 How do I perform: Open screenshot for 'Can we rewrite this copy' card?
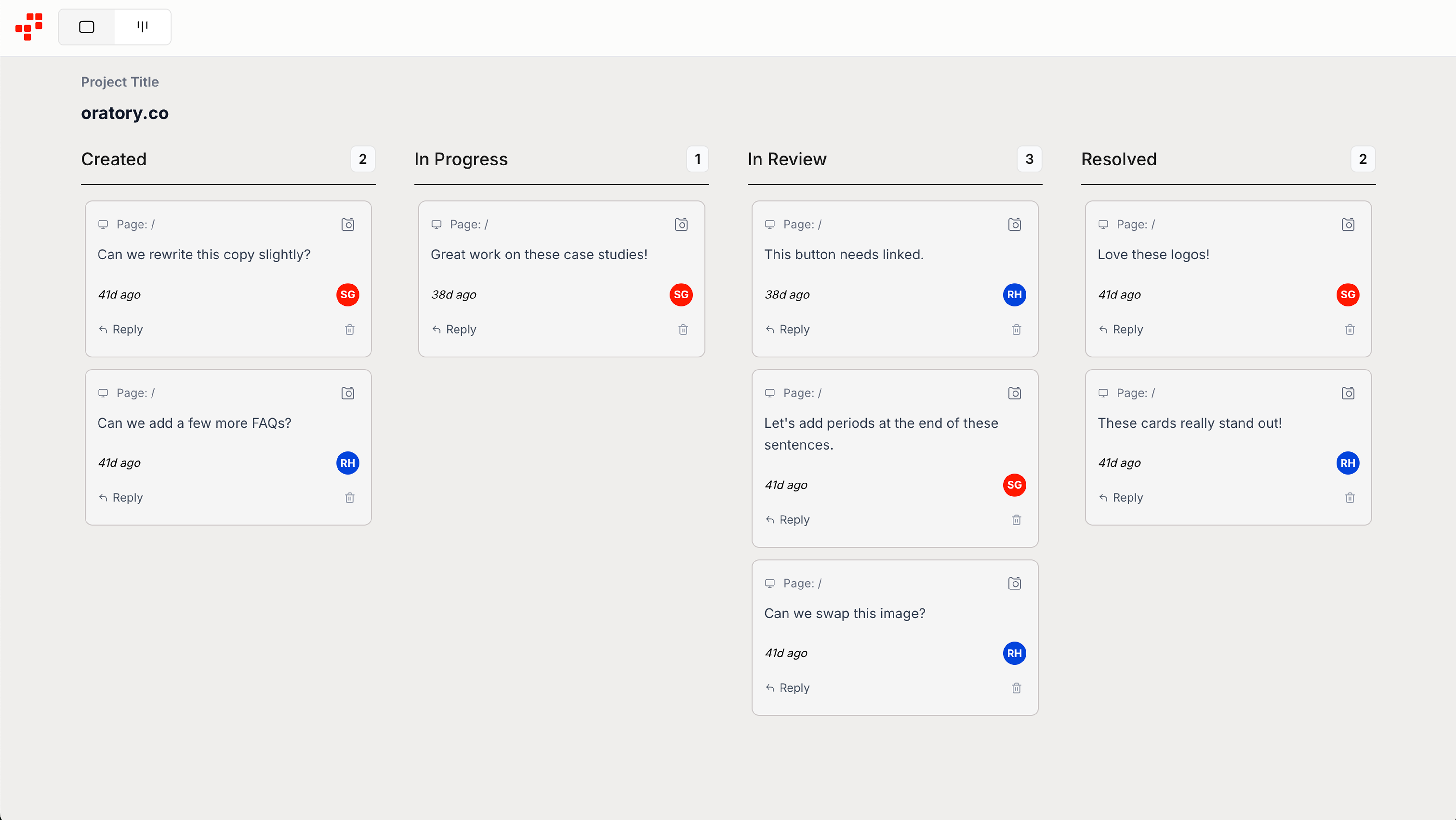point(348,224)
